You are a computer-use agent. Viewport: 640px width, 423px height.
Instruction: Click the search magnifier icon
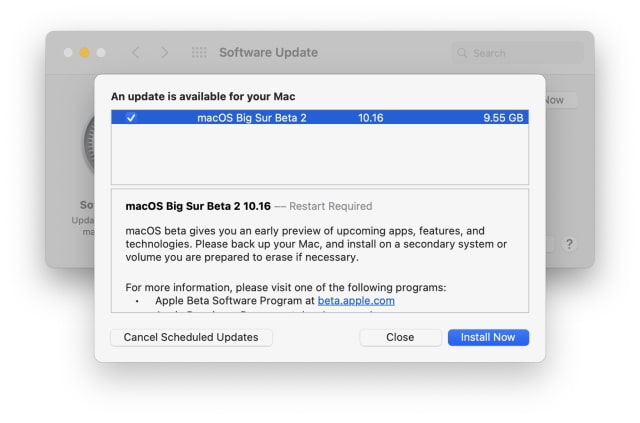pyautogui.click(x=462, y=53)
